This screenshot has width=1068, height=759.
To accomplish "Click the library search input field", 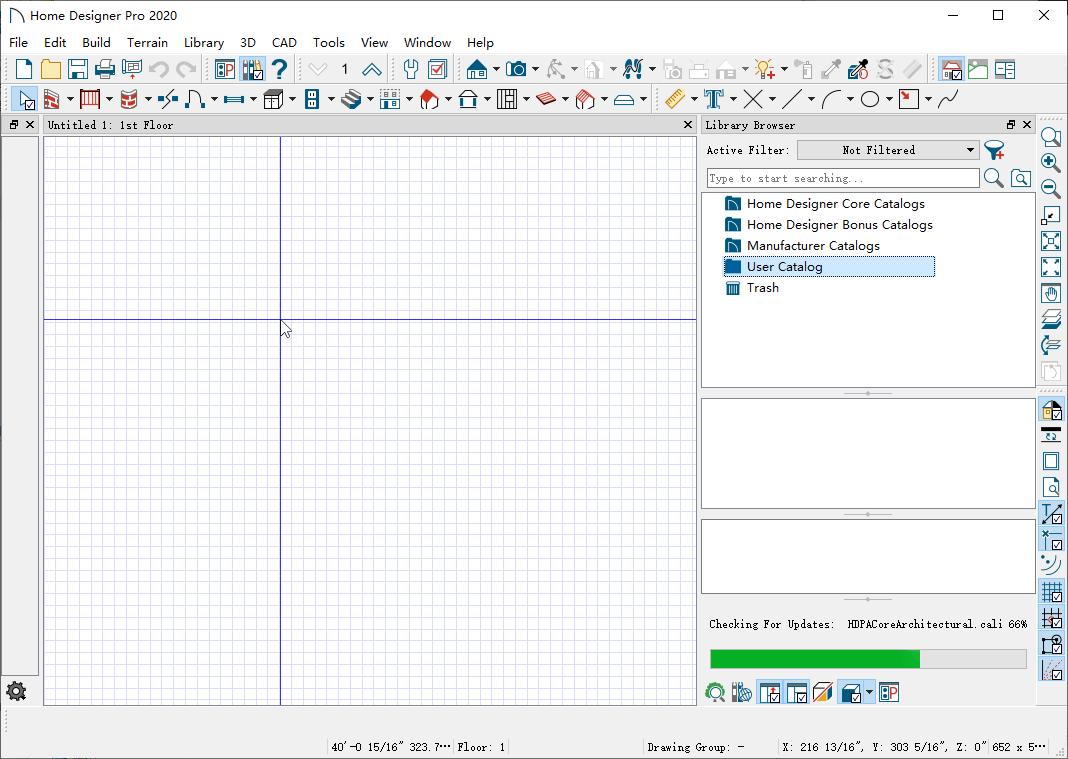I will tap(842, 178).
